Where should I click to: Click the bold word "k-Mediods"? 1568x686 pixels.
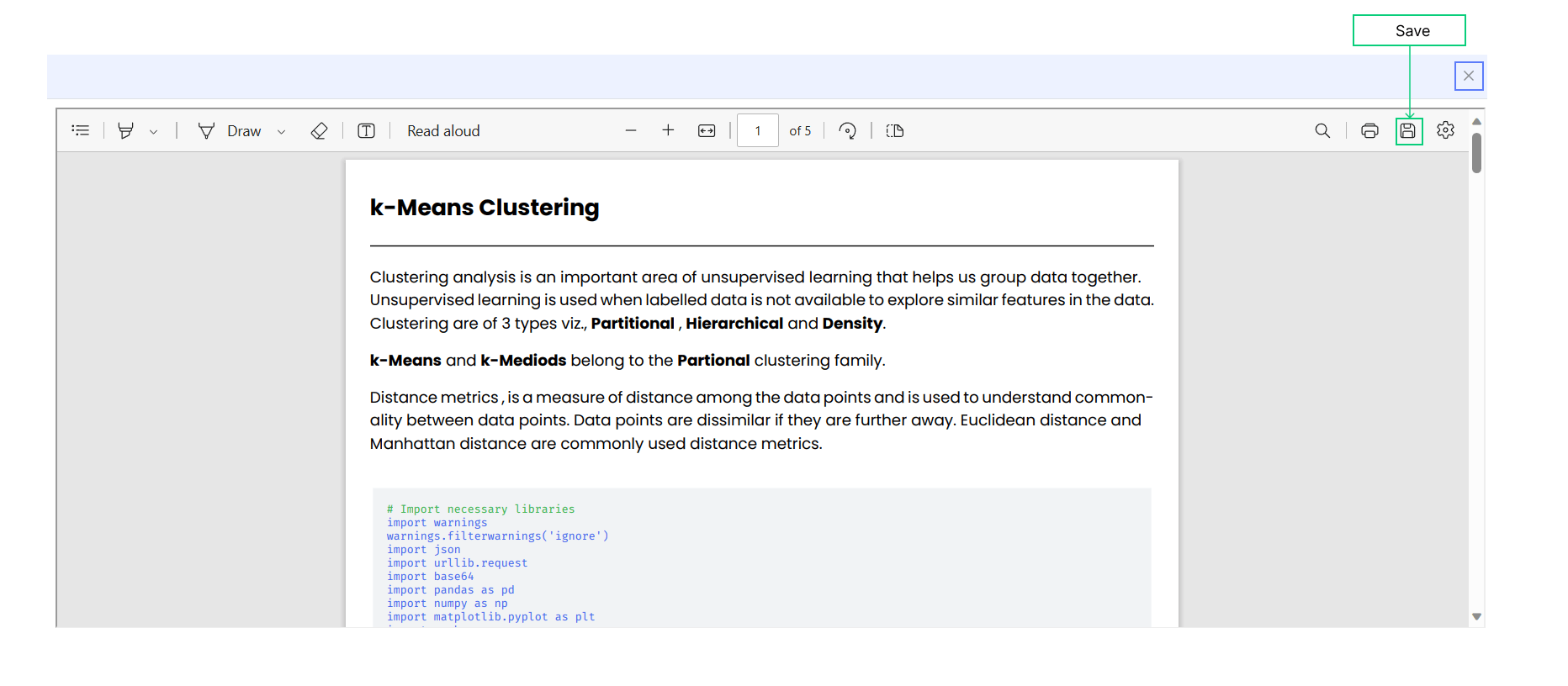[523, 361]
